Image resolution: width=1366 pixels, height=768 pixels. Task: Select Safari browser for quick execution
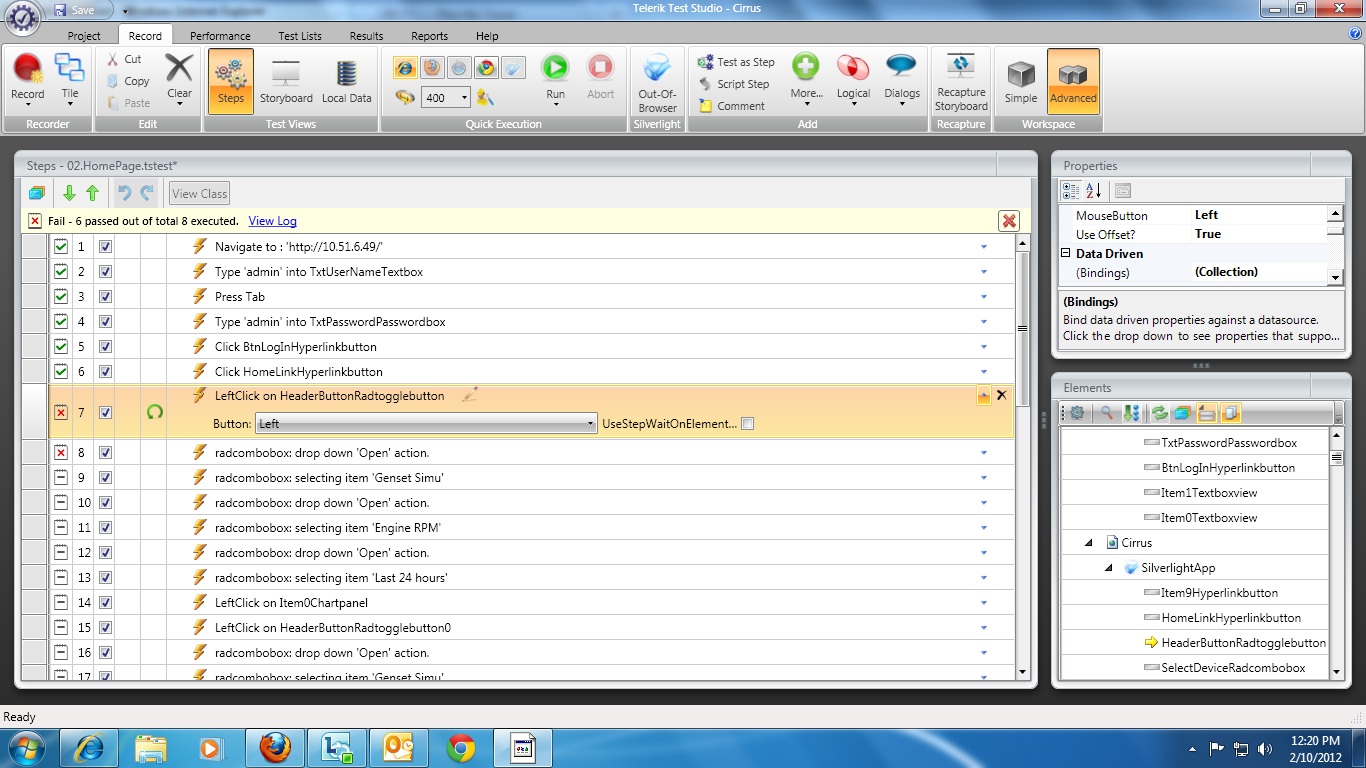point(459,68)
